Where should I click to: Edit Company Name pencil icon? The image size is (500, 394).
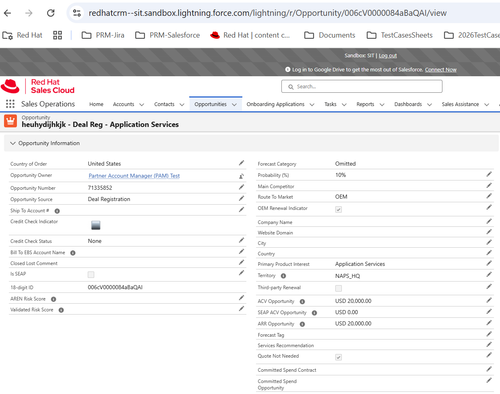[x=489, y=221]
